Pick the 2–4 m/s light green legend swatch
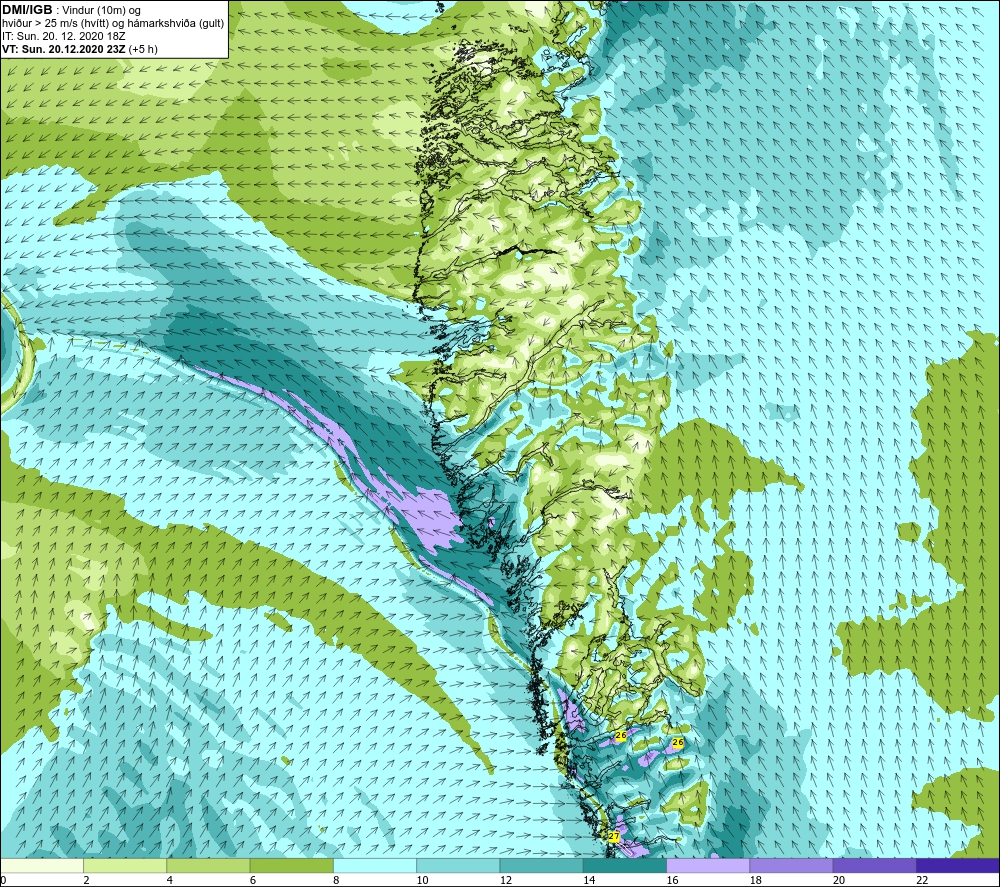 click(125, 865)
